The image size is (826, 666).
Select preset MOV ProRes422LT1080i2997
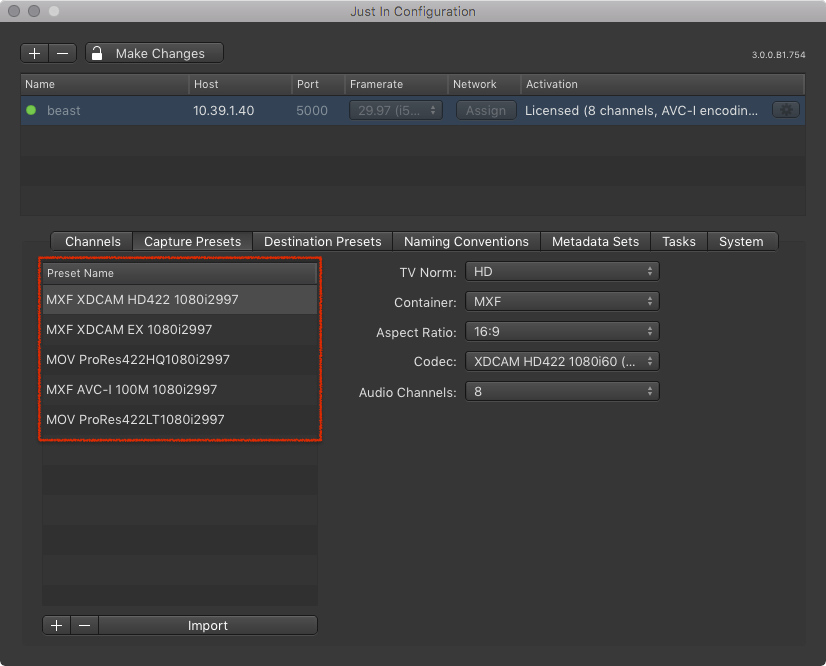(180, 419)
